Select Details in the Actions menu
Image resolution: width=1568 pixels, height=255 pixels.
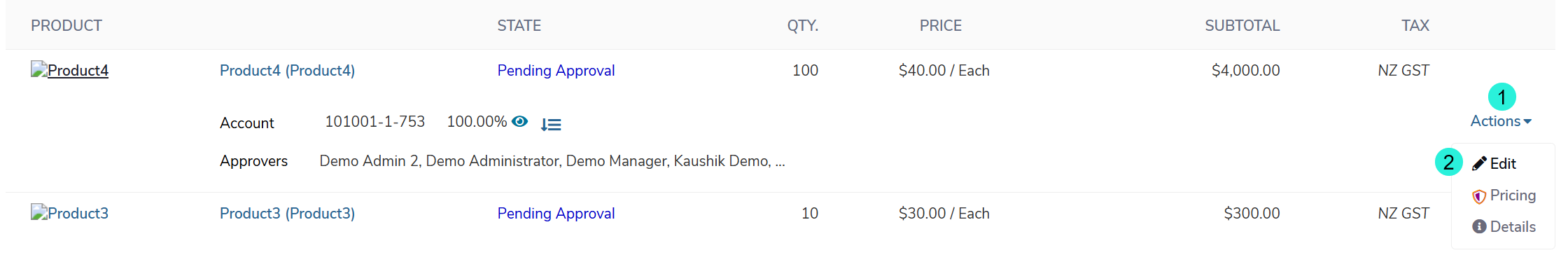pos(1504,226)
